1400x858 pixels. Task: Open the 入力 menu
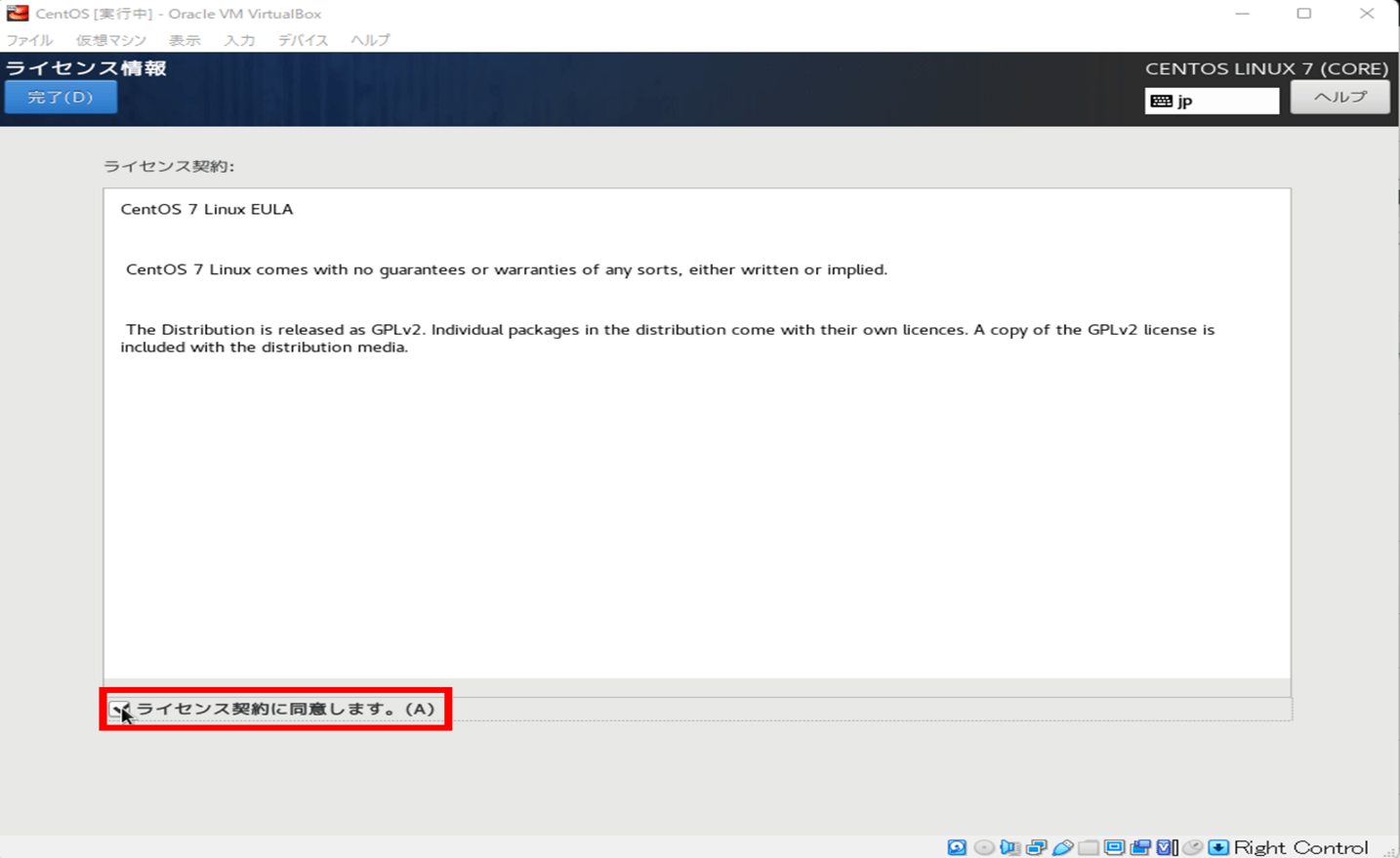tap(239, 40)
